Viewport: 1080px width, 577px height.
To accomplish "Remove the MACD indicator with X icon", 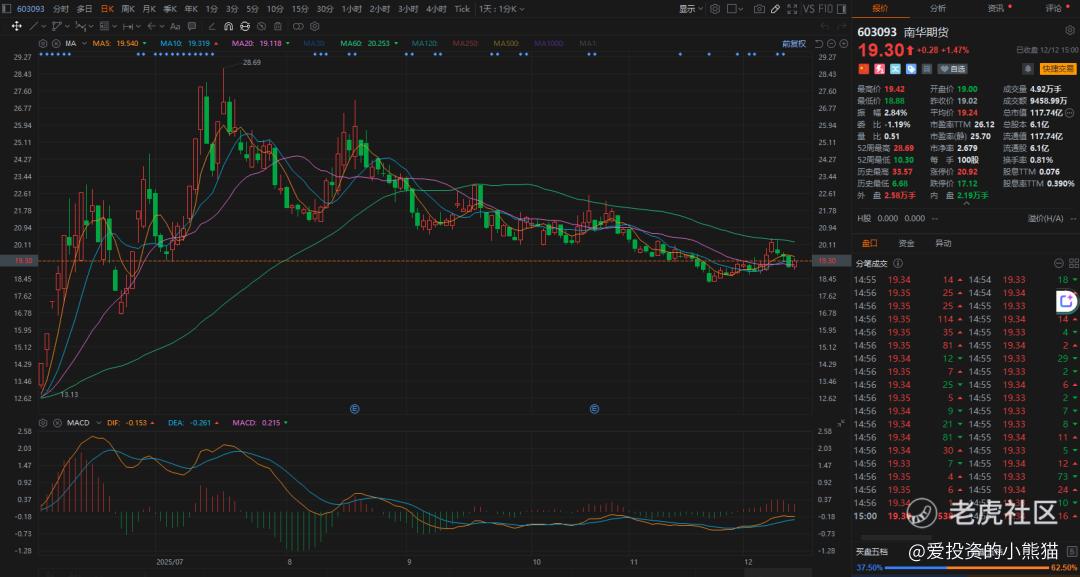I will click(x=56, y=423).
